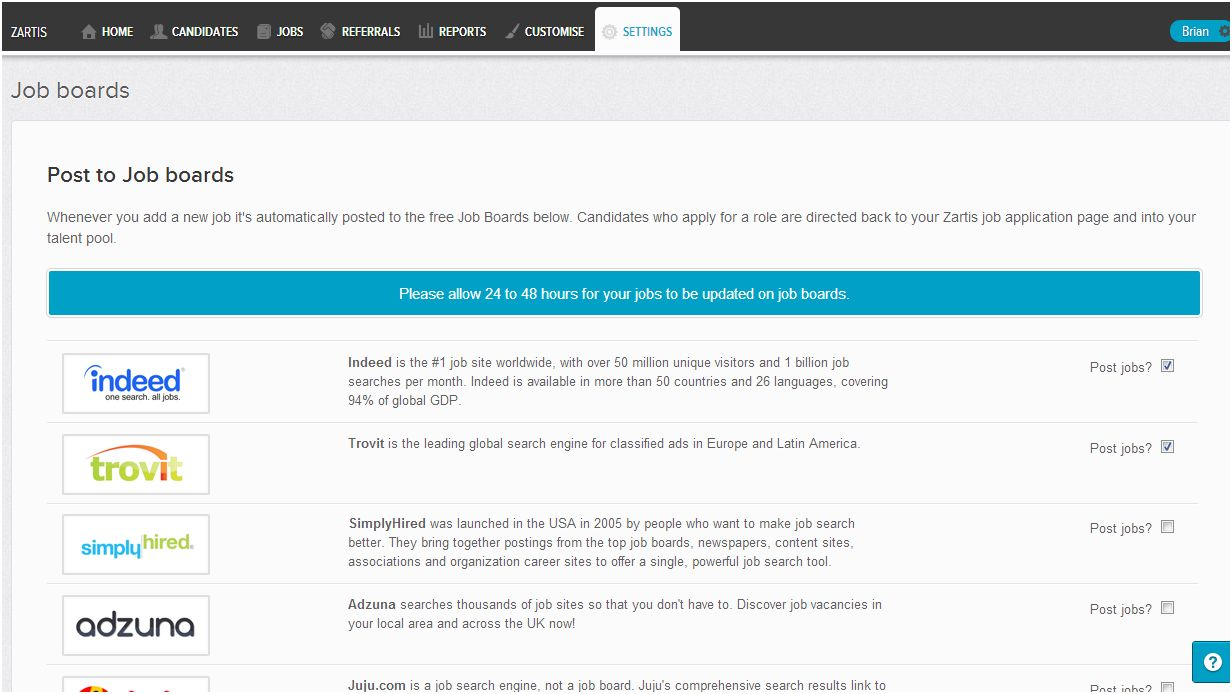
Task: Click the bold SimplyHired name in description
Action: click(x=387, y=524)
